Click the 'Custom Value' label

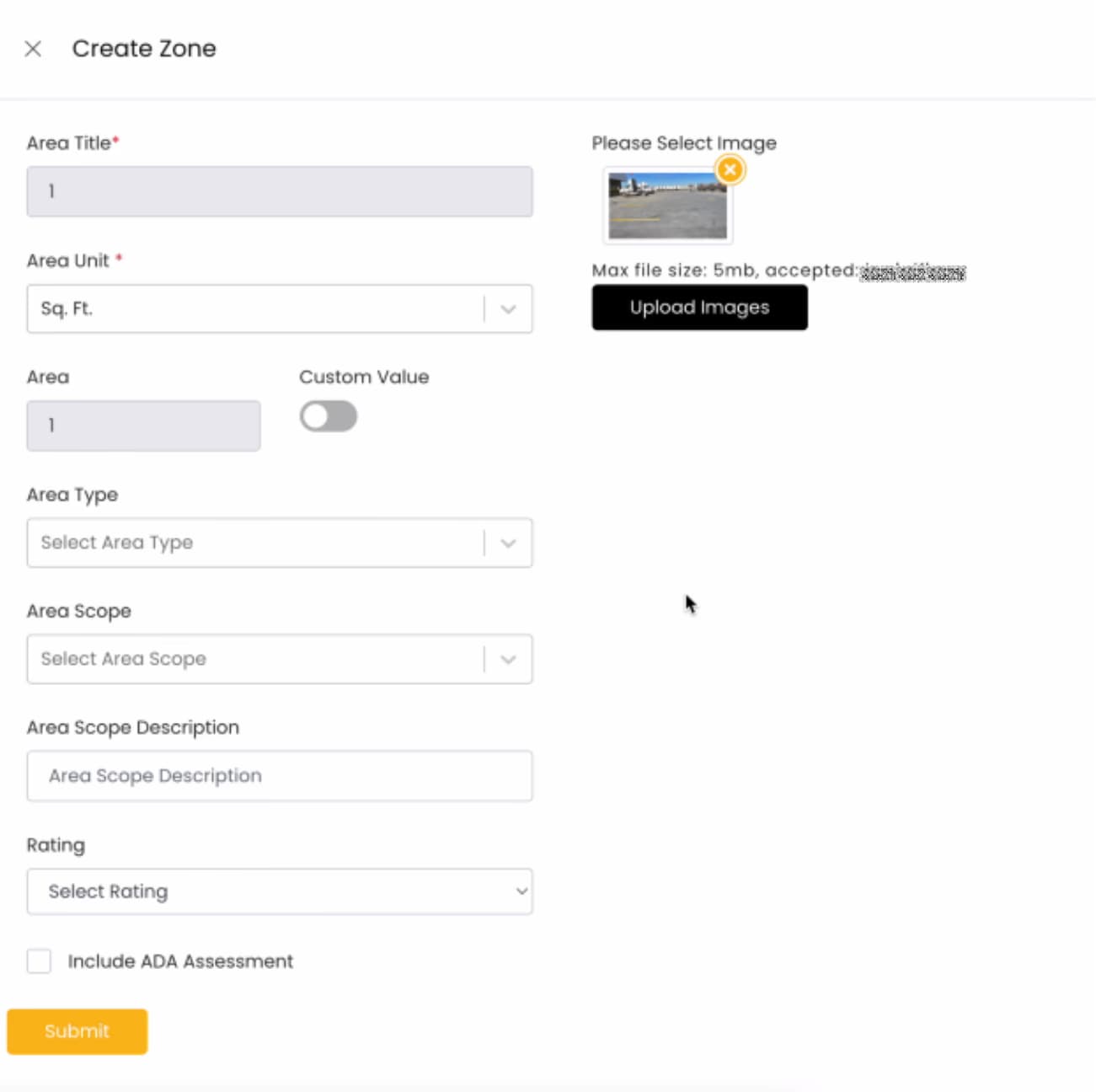364,377
